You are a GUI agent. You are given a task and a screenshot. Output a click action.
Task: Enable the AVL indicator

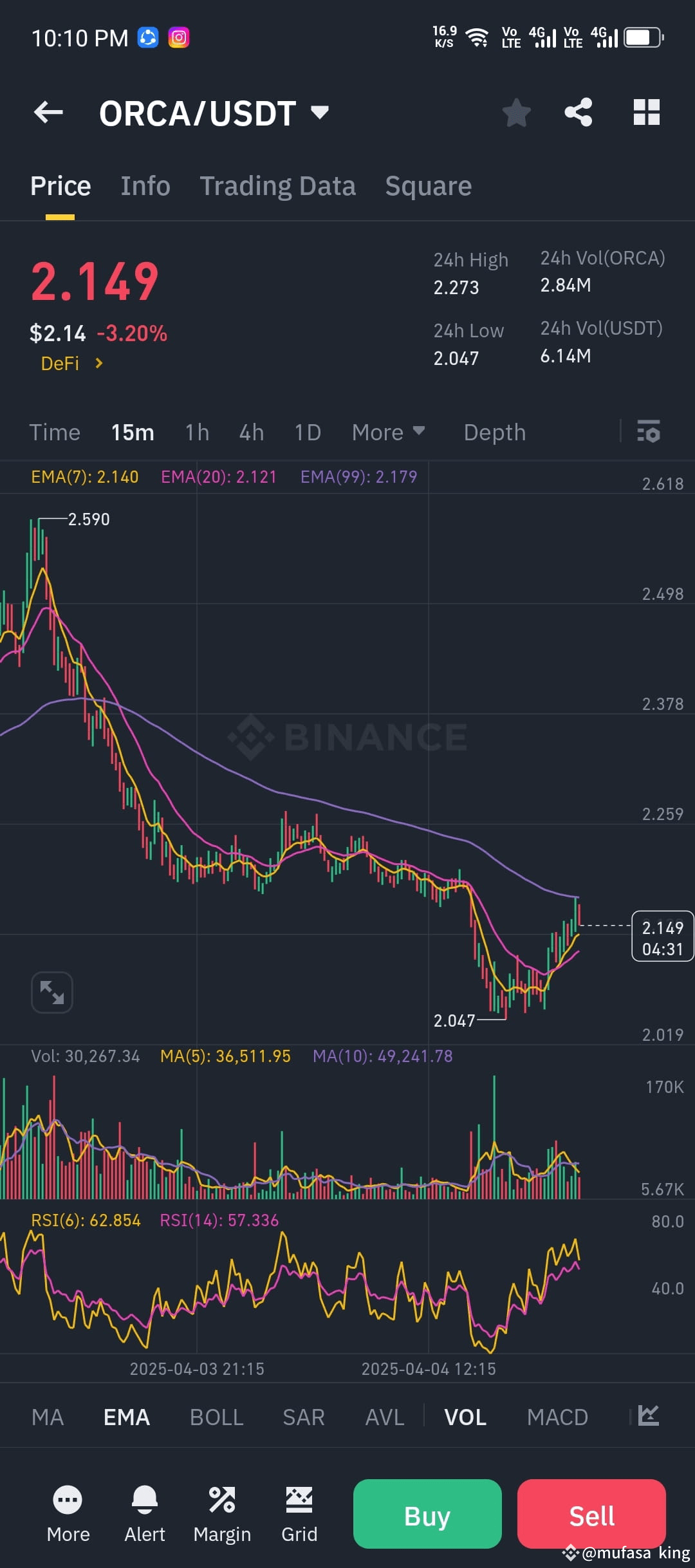[385, 1417]
